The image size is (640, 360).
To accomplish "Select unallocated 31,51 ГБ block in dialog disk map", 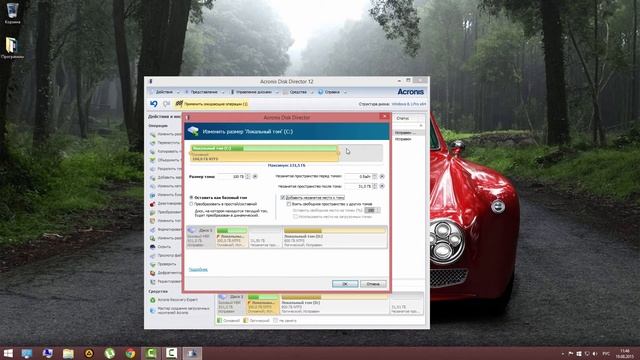I will pyautogui.click(x=265, y=238).
